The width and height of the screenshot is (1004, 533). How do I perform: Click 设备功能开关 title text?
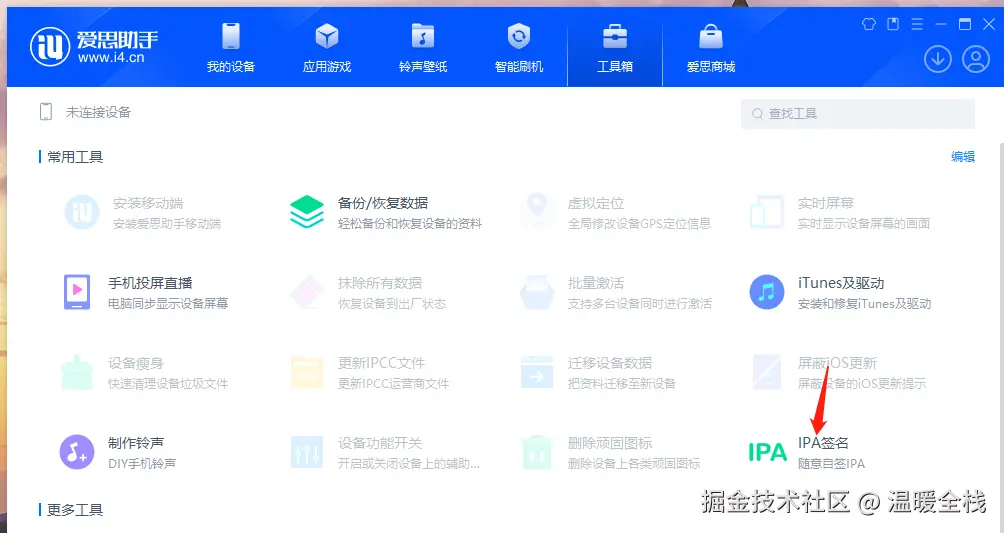(380, 443)
